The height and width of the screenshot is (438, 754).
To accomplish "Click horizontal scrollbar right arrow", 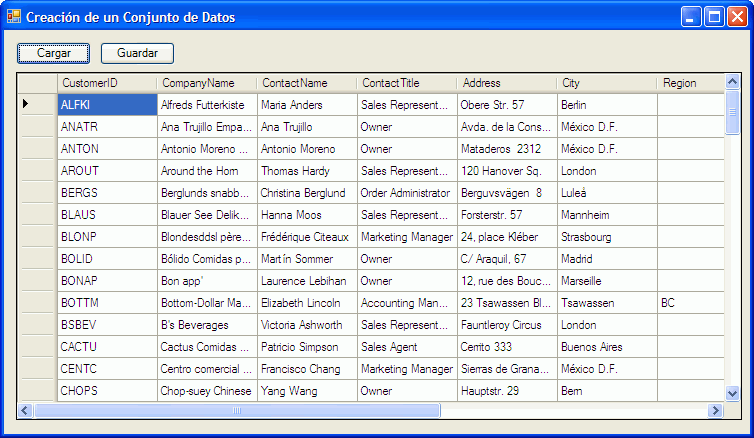I will (x=715, y=410).
